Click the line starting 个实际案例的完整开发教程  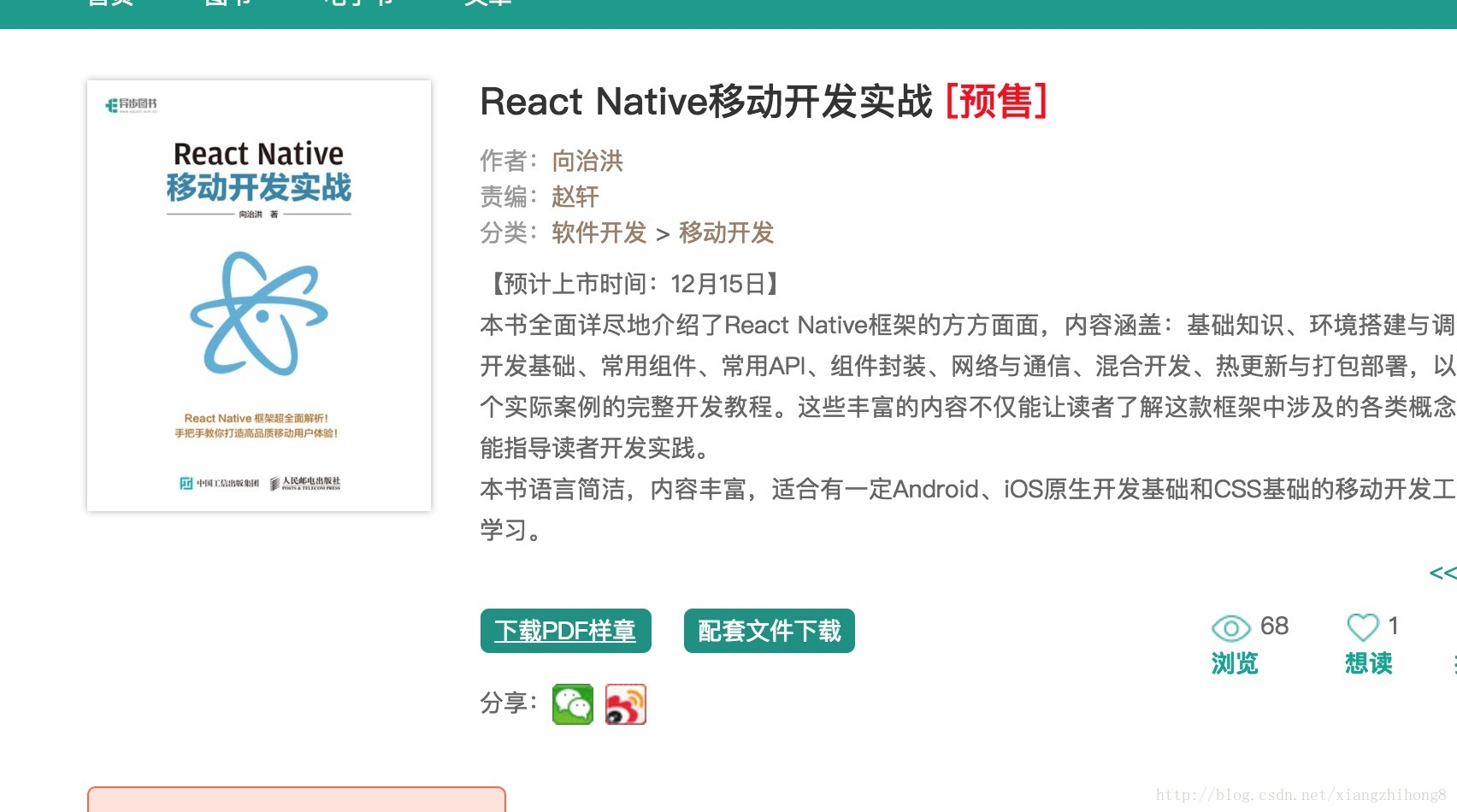[968, 407]
